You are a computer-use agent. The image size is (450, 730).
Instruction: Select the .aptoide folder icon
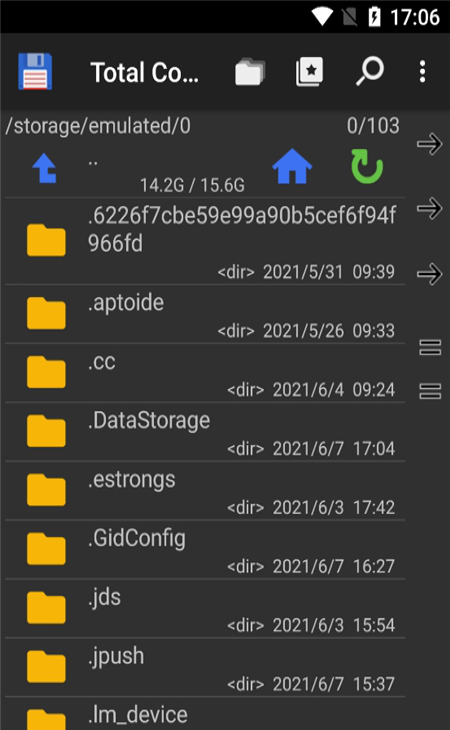pos(46,313)
